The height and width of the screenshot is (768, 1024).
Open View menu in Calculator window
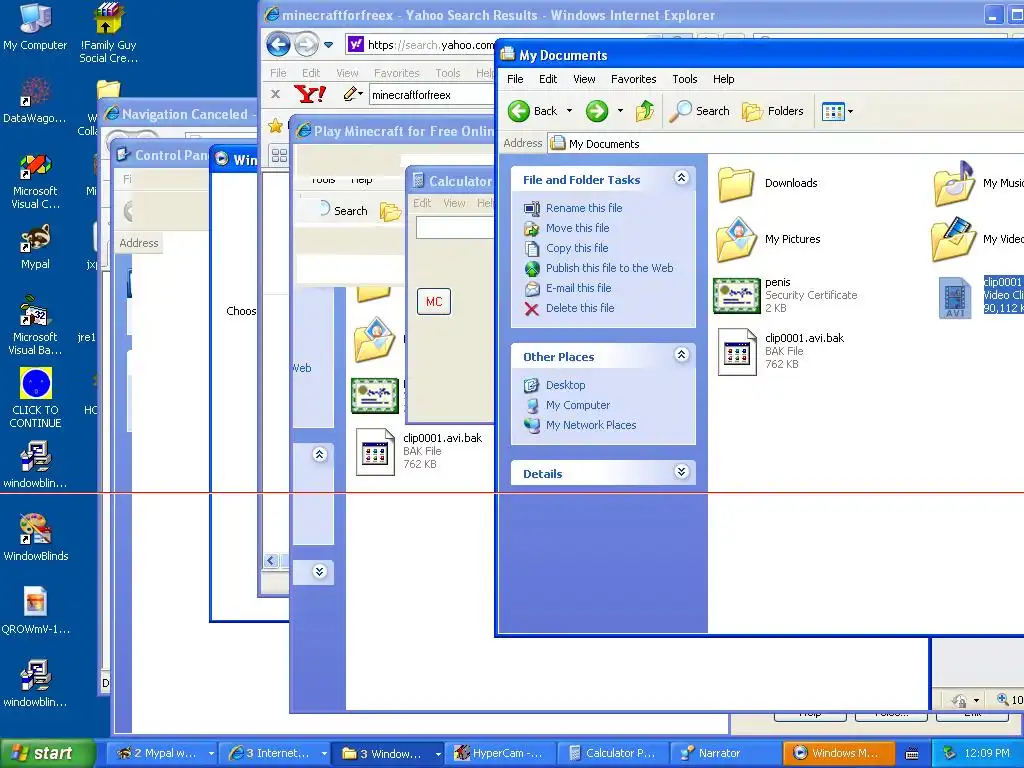coord(454,203)
